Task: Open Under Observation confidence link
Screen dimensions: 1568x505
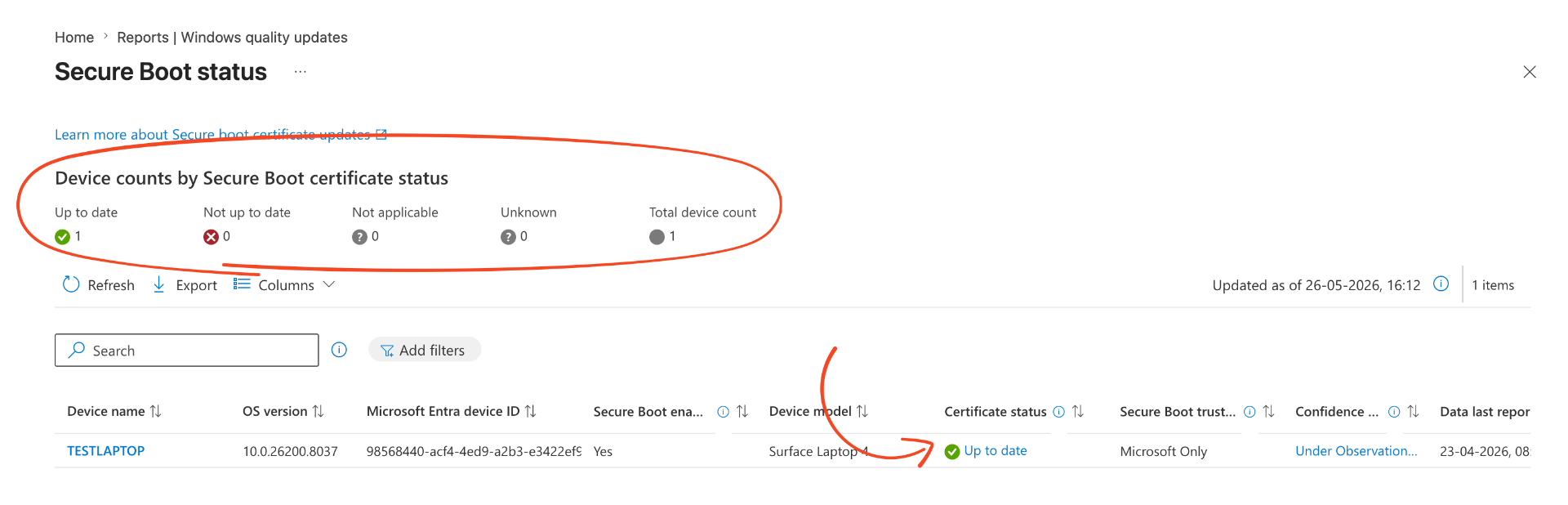Action: 1356,450
